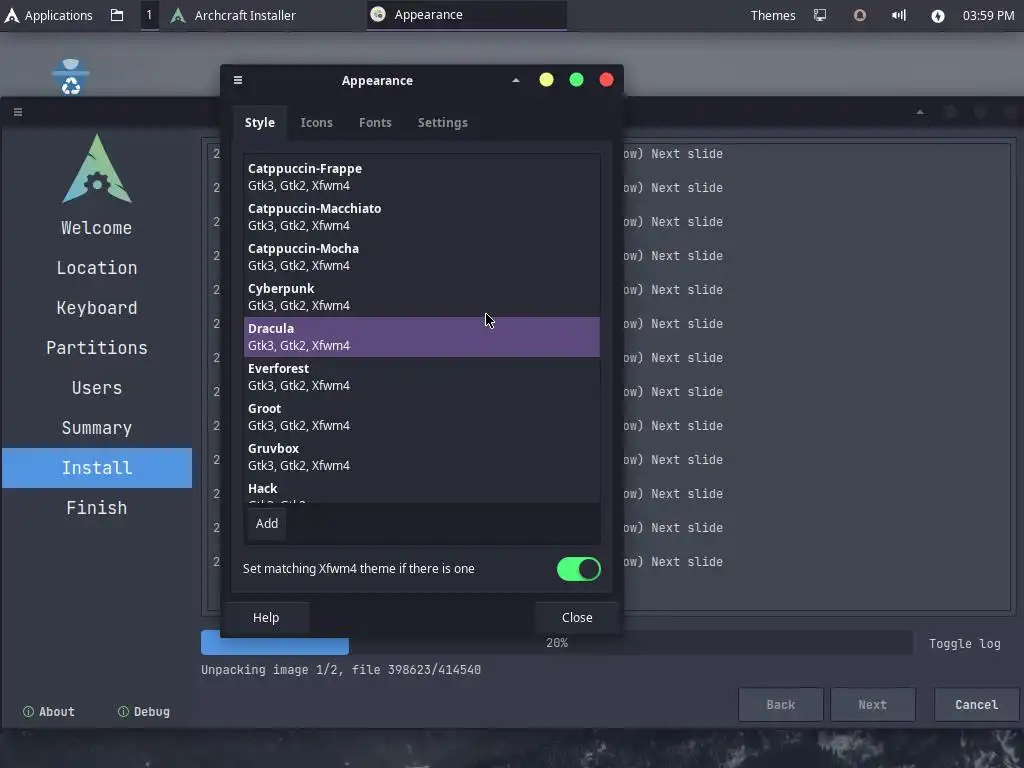Click the Archcraft logo in installer sidebar
Screen dimensions: 1024x768
pos(97,168)
